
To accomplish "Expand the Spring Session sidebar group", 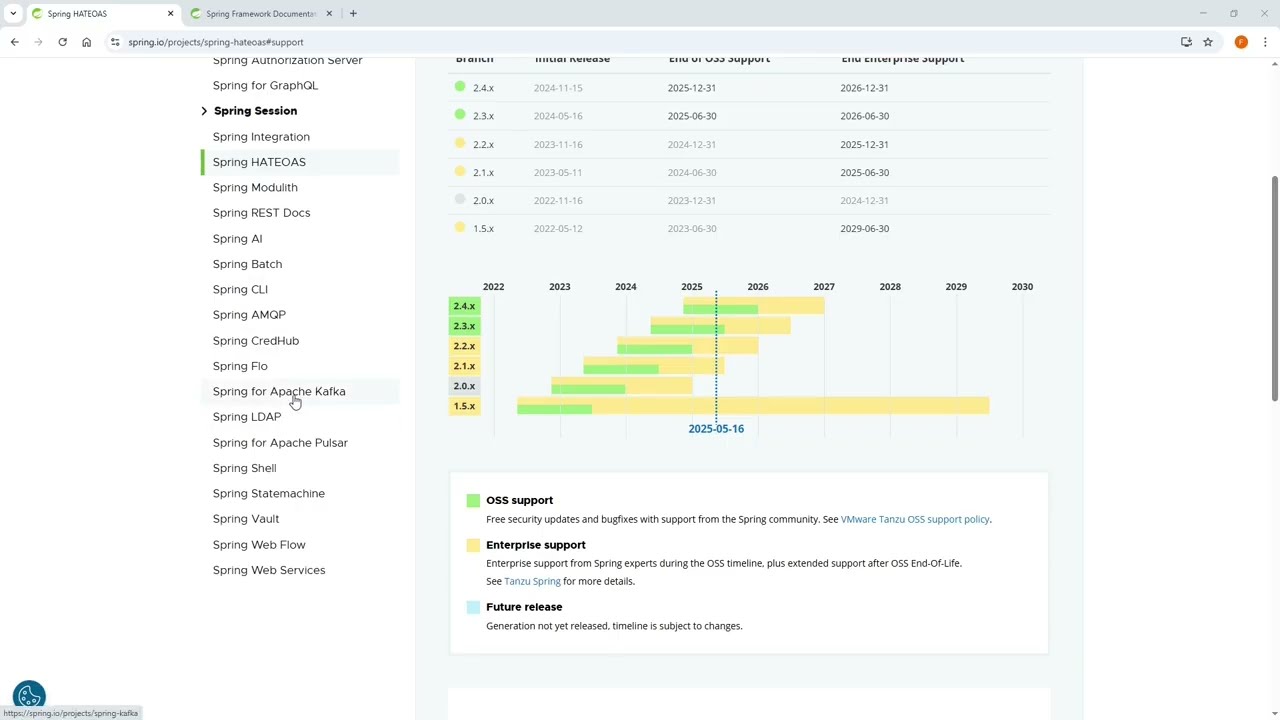I will pos(204,111).
